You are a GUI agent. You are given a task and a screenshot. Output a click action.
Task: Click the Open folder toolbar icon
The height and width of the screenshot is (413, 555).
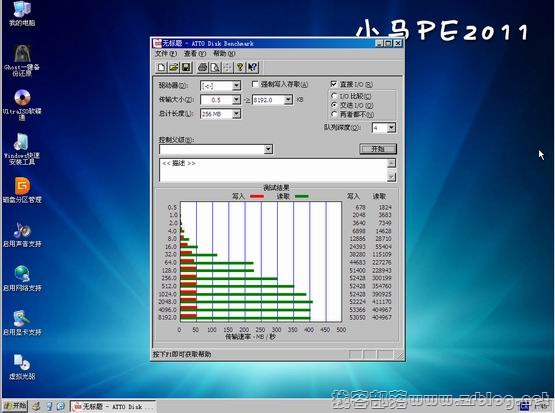click(173, 67)
